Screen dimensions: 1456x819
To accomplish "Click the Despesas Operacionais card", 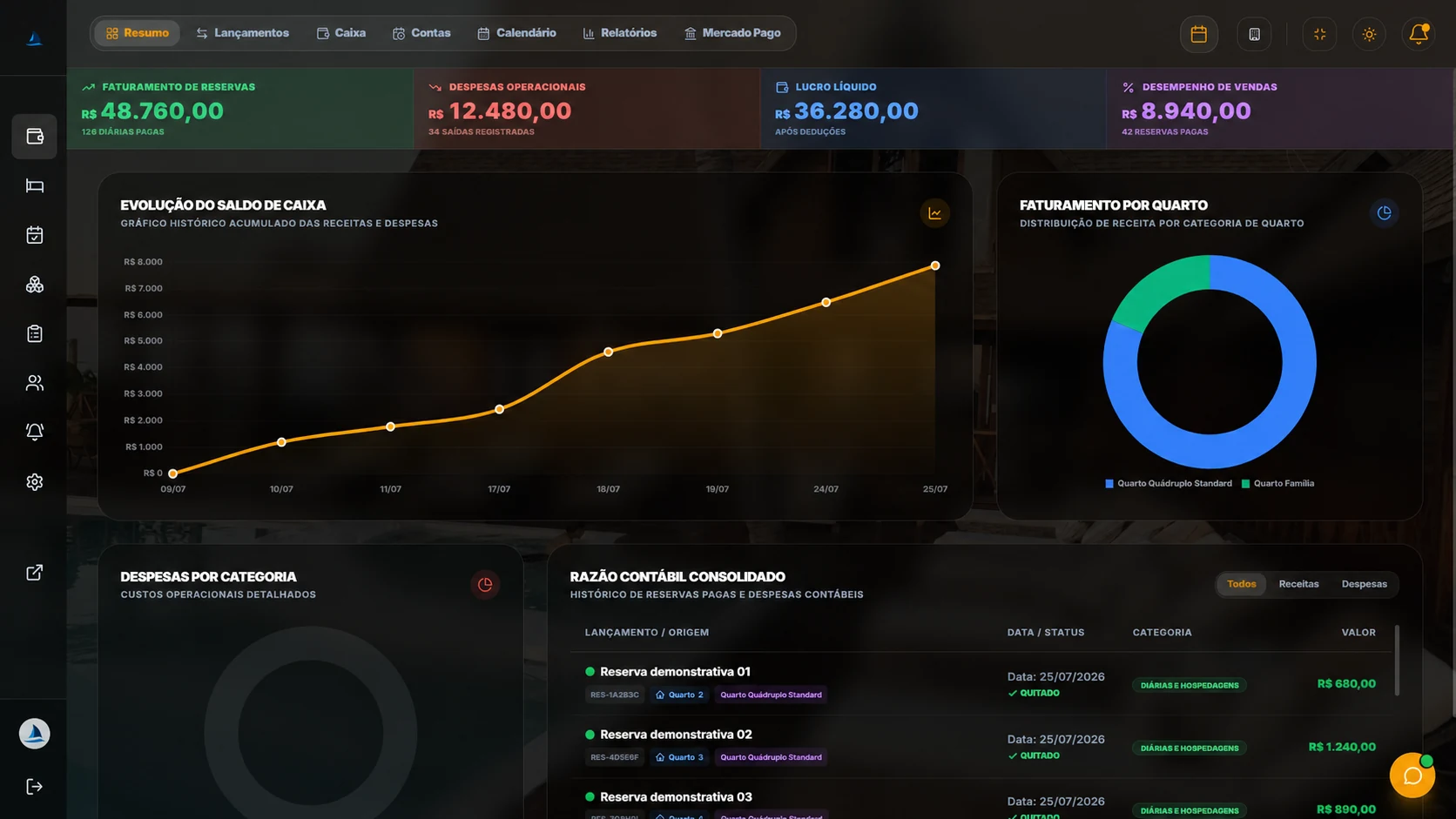I will [587, 109].
